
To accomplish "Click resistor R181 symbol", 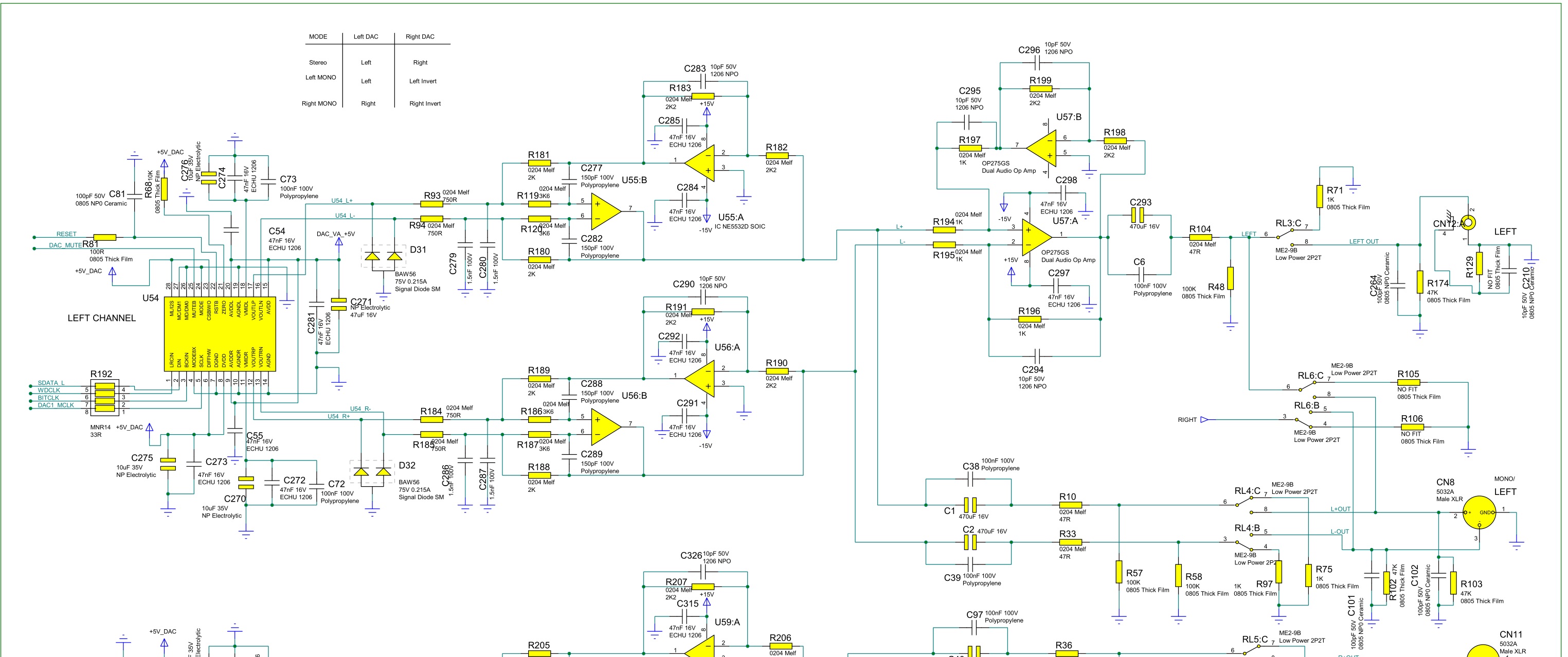I will tap(539, 163).
